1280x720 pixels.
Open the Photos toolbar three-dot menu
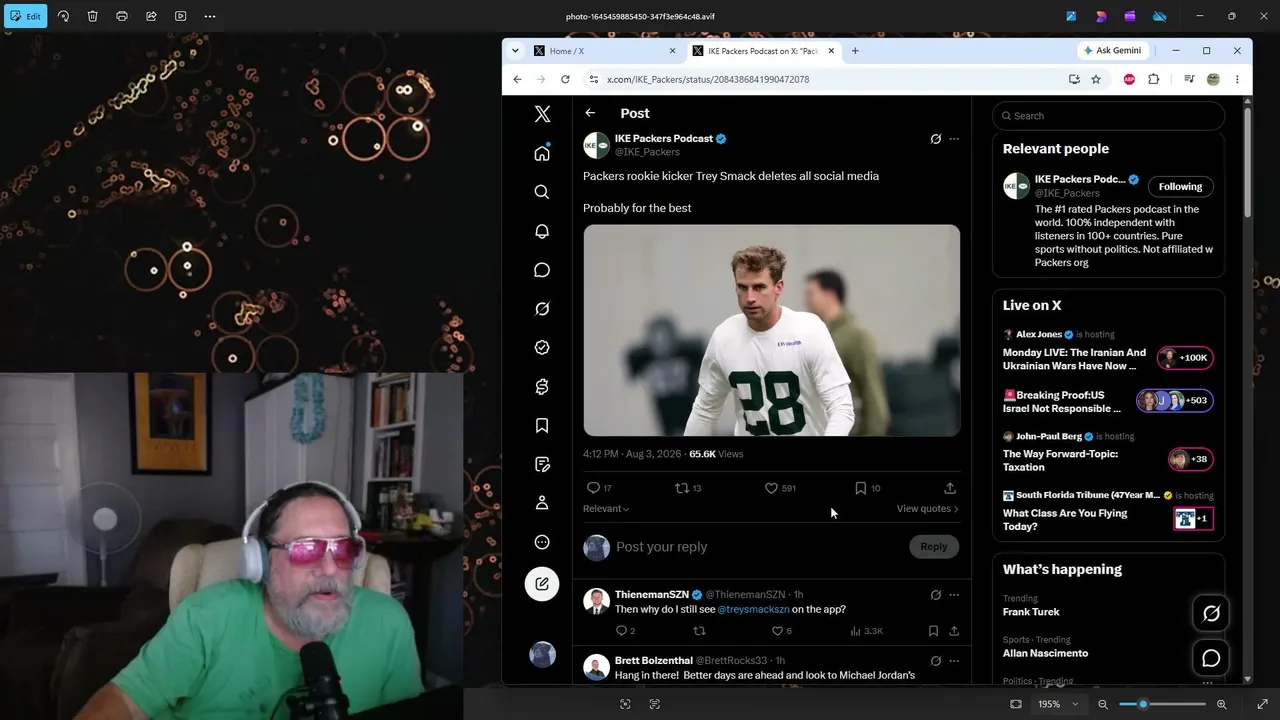(210, 16)
